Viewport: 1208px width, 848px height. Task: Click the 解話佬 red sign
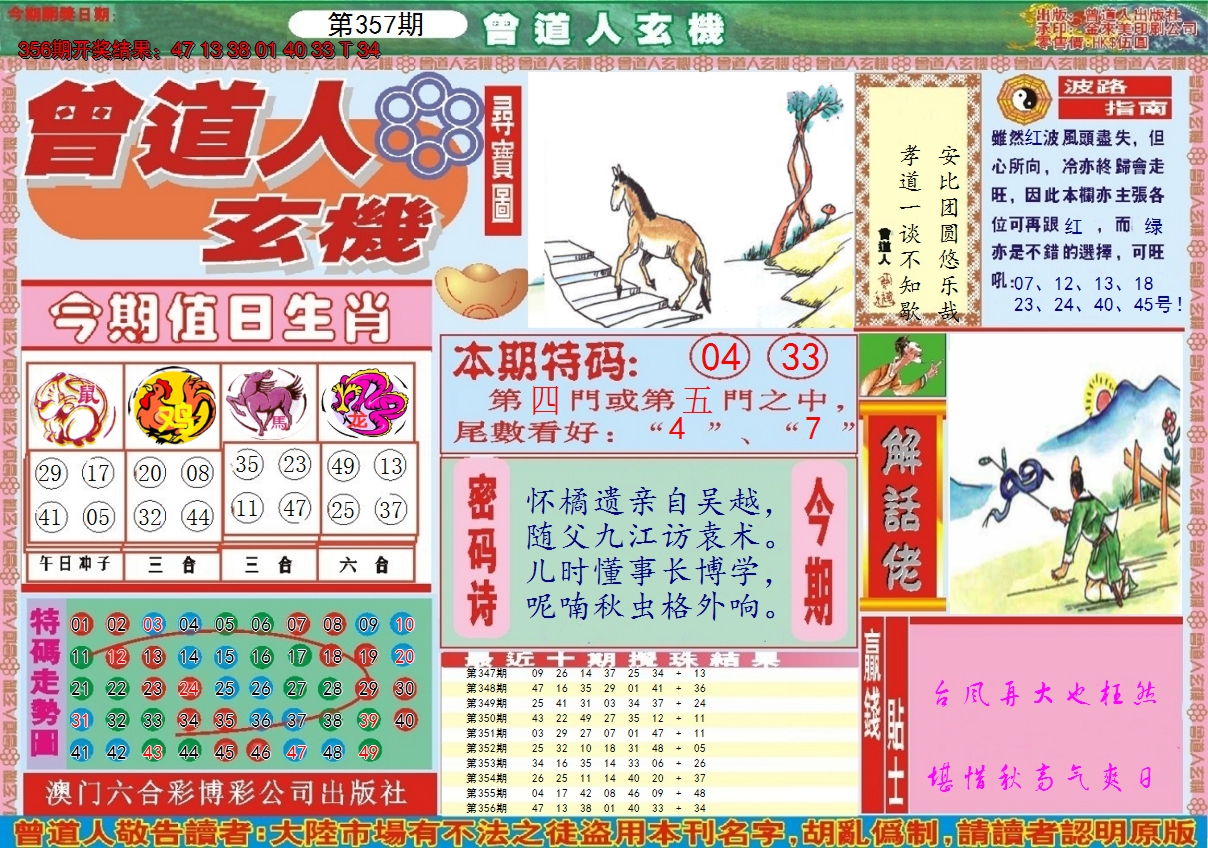click(901, 508)
